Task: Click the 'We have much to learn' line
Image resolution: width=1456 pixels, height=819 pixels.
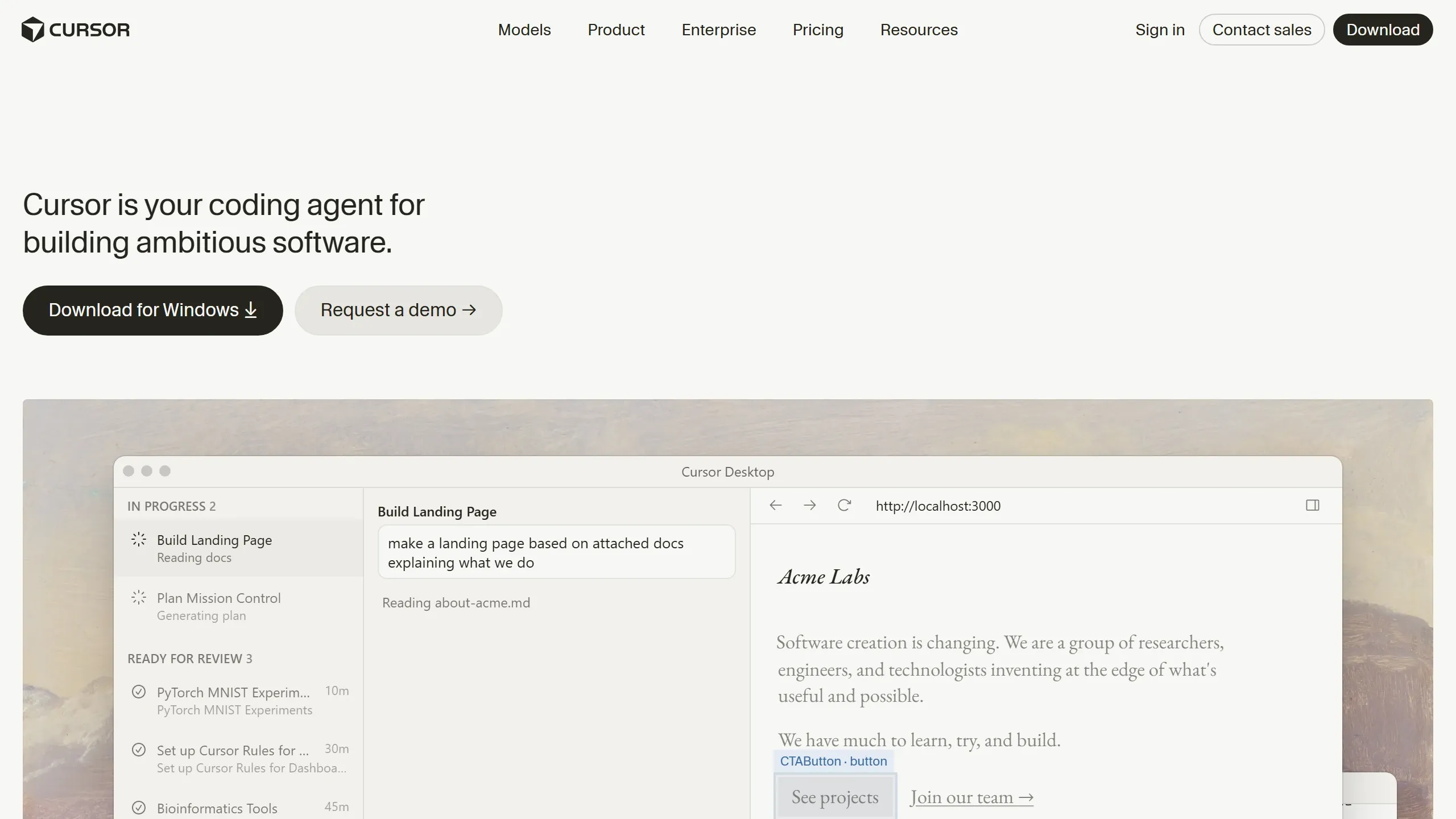Action: pos(919,739)
